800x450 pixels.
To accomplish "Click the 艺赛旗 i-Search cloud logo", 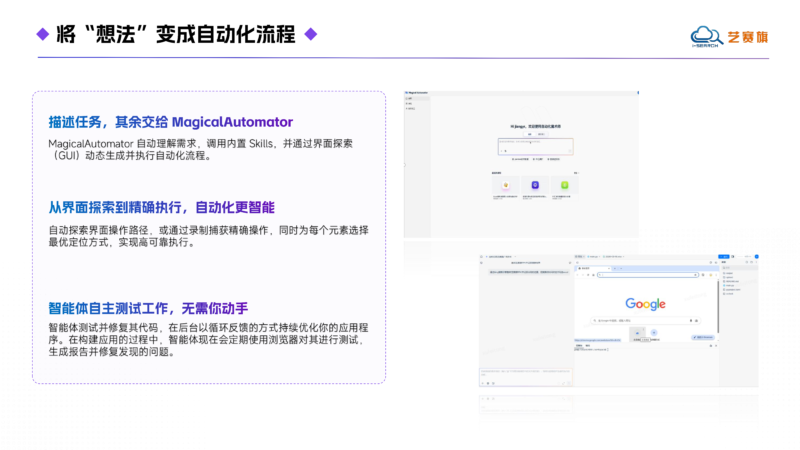I will tap(730, 37).
